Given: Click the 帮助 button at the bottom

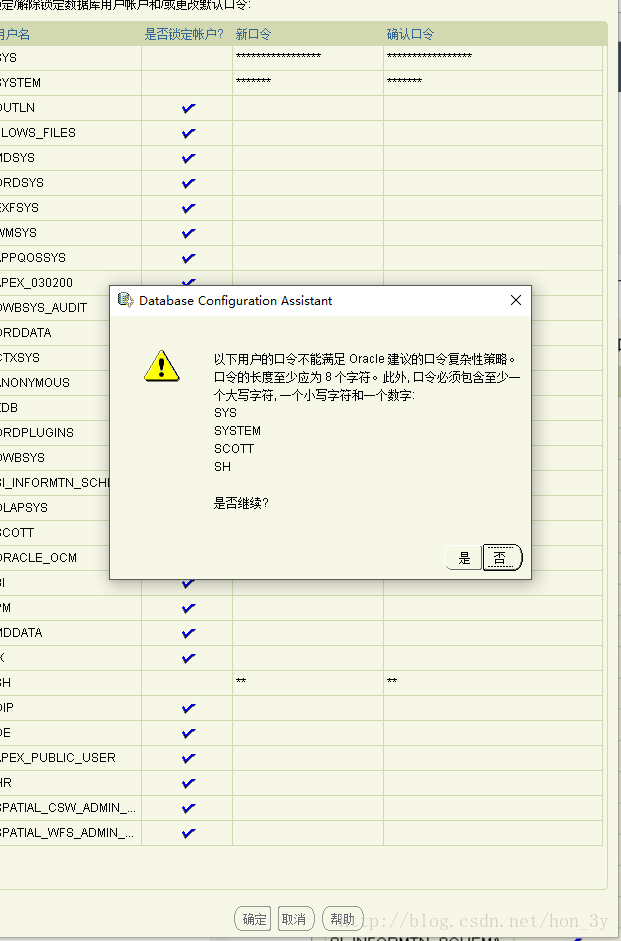Looking at the screenshot, I should 342,919.
